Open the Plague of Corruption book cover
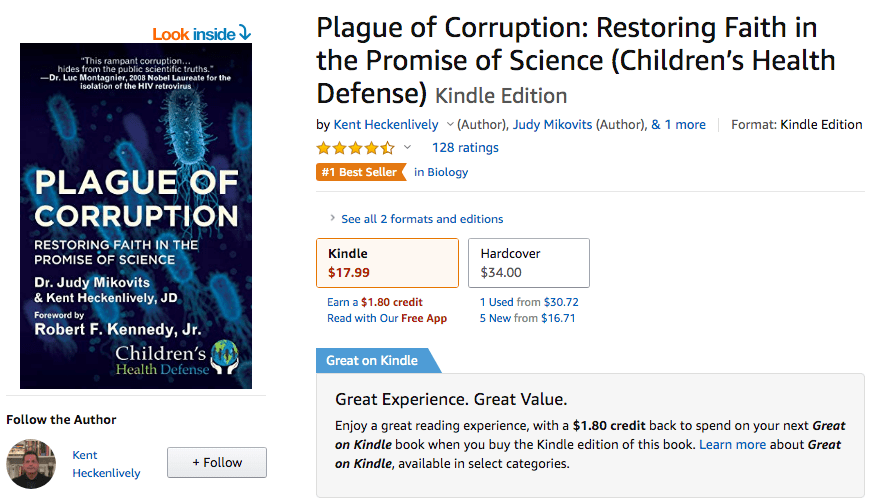The image size is (883, 501). [x=136, y=215]
